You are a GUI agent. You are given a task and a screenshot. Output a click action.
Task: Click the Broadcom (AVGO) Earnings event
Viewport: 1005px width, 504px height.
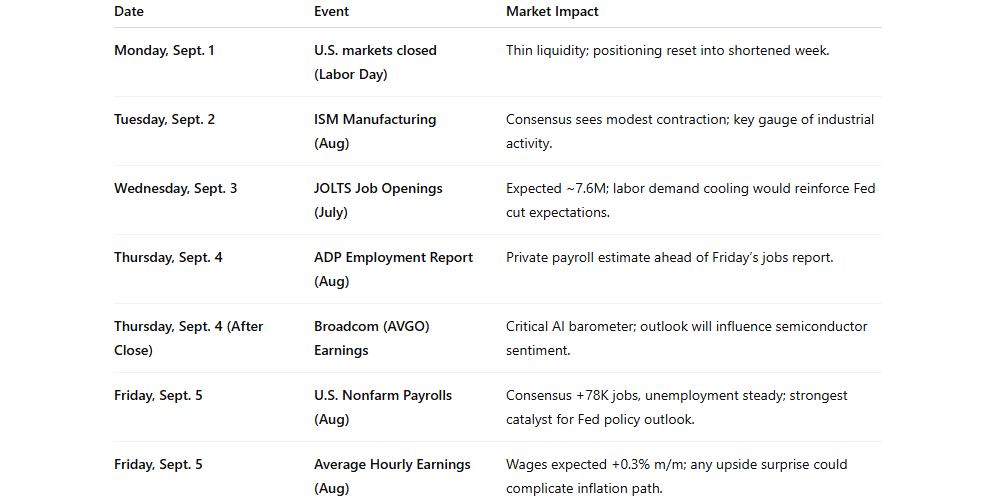pyautogui.click(x=372, y=338)
